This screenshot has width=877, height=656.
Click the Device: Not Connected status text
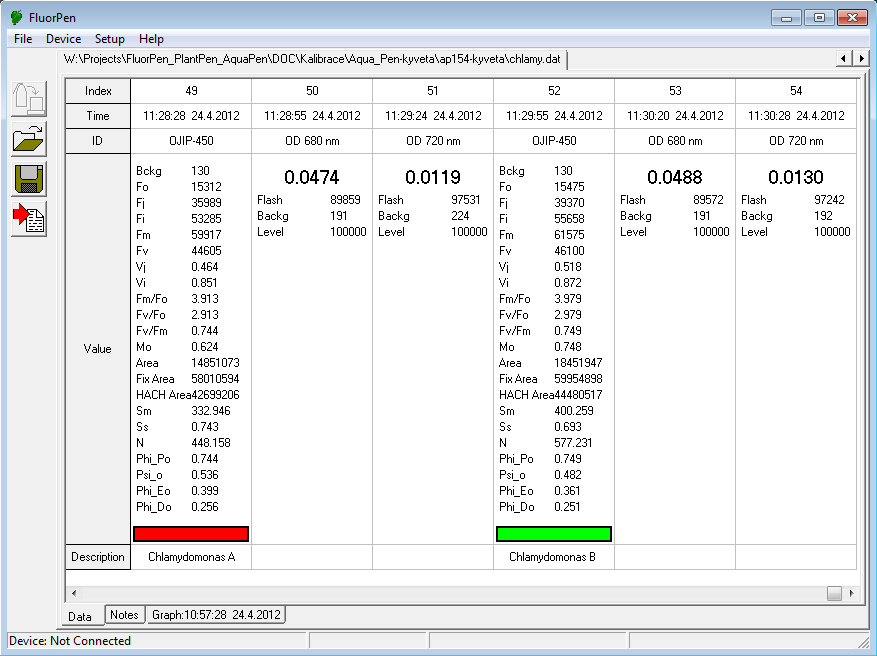[70, 641]
